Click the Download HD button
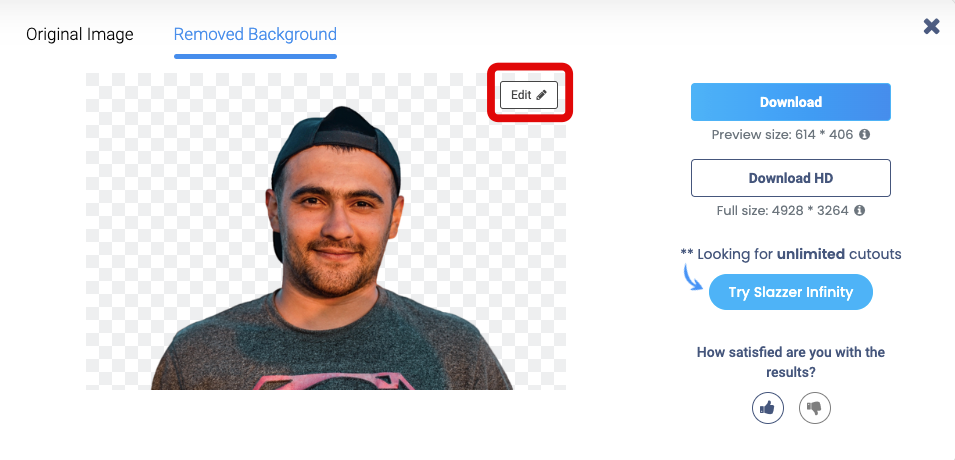 point(791,178)
